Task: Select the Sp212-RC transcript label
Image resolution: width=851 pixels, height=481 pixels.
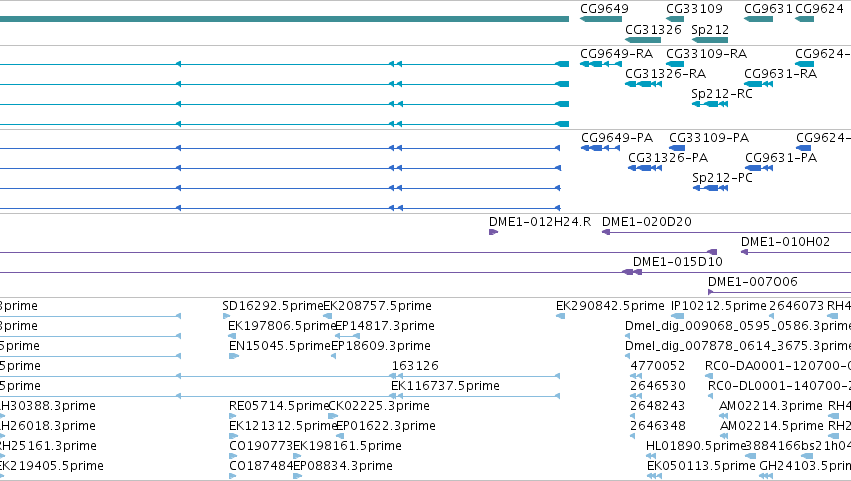Action: tap(722, 94)
